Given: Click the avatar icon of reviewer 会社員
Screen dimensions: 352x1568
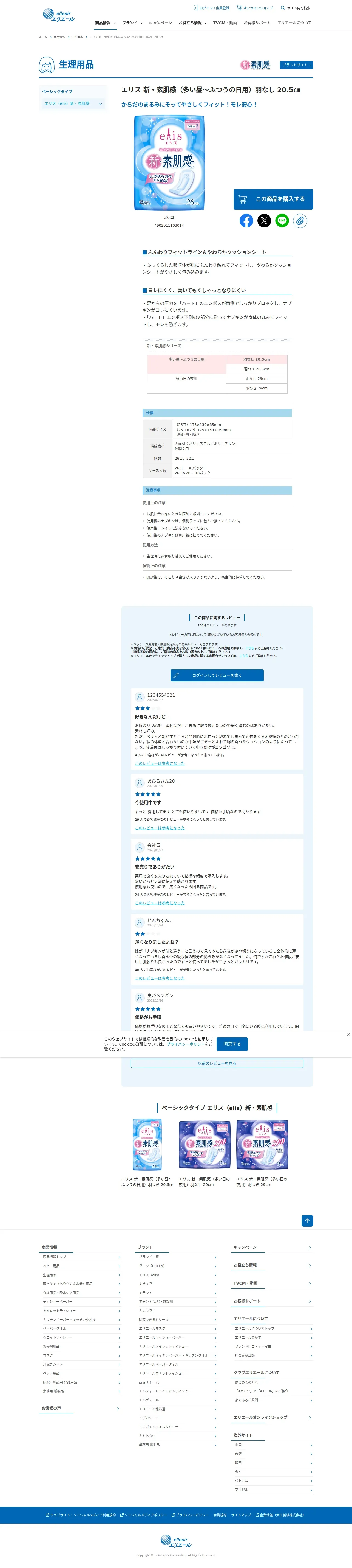Looking at the screenshot, I should point(139,847).
